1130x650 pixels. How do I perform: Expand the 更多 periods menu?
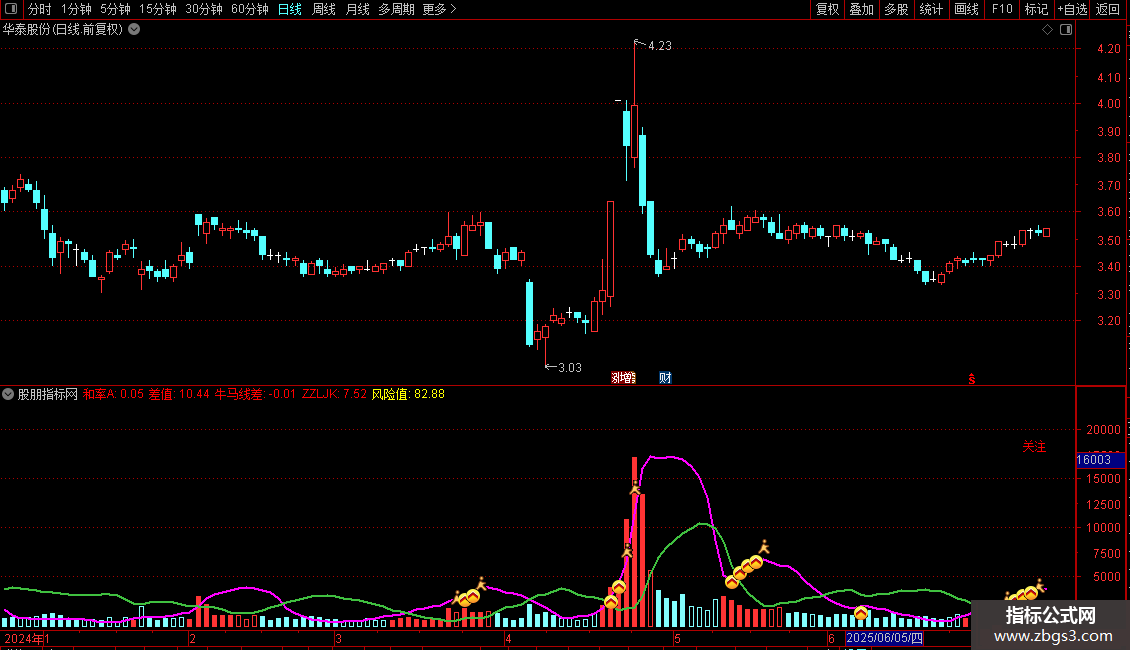[x=440, y=9]
